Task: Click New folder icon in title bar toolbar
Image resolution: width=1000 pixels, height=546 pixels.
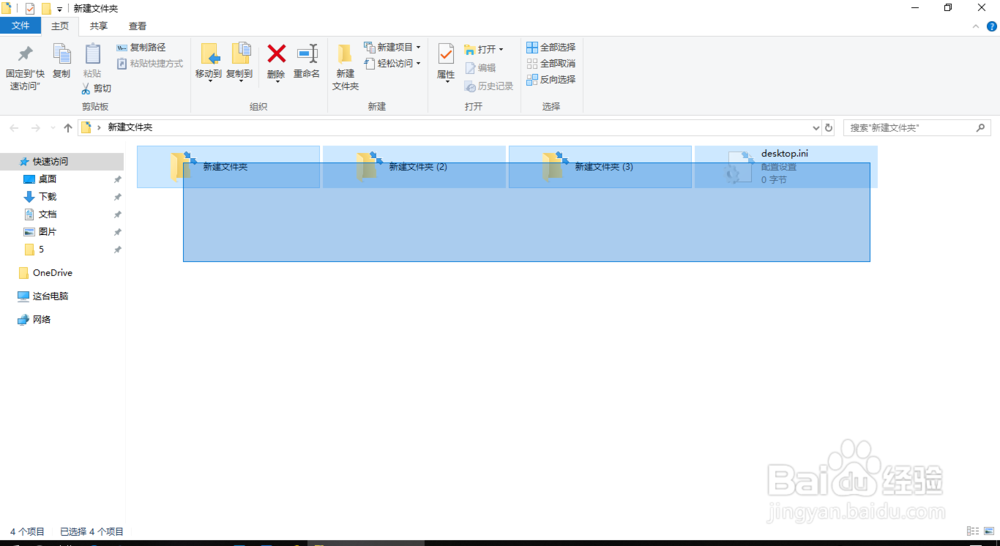Action: (x=46, y=9)
